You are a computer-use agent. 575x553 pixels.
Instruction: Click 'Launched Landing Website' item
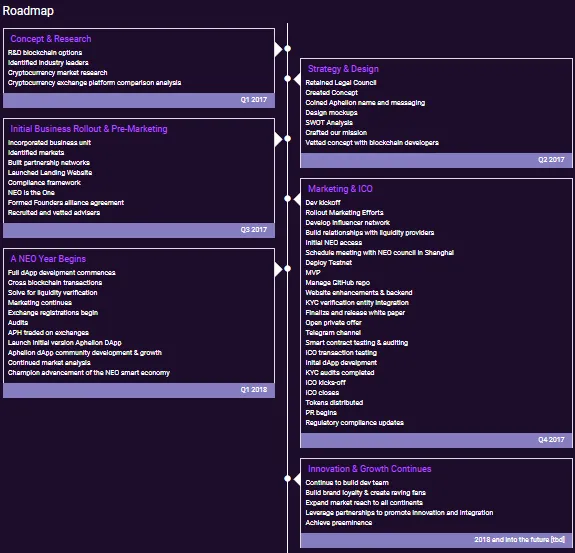(x=50, y=173)
